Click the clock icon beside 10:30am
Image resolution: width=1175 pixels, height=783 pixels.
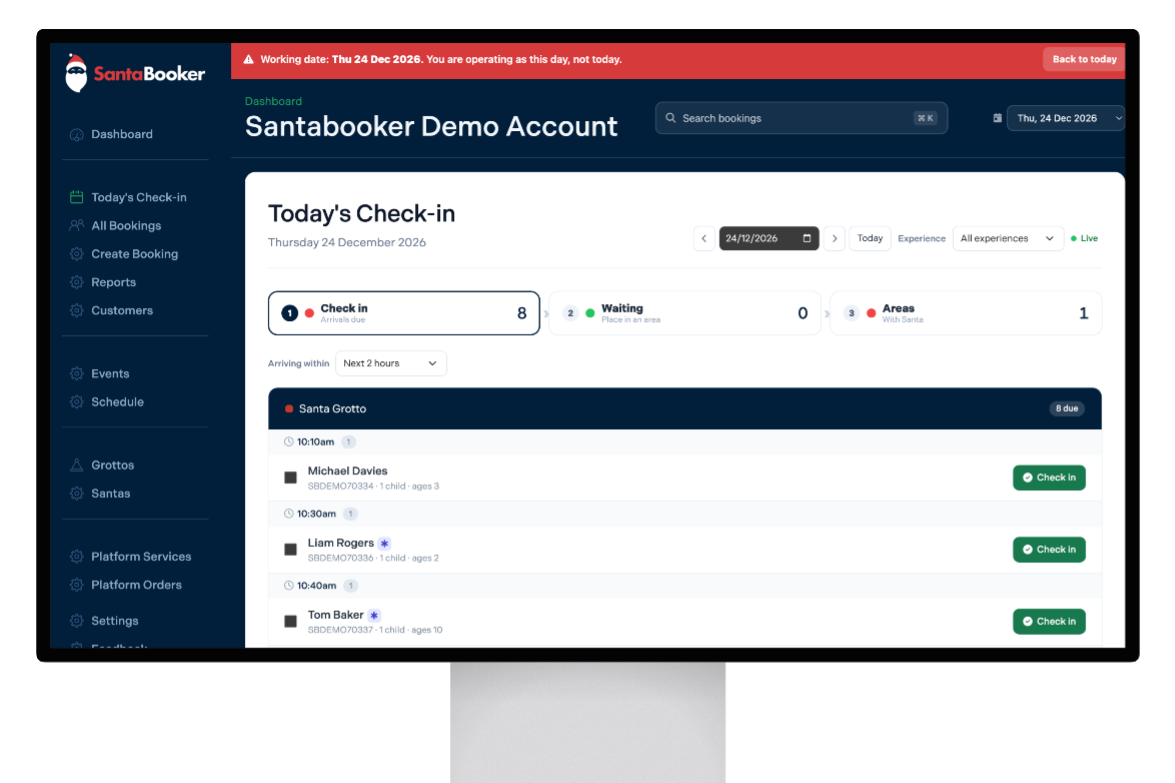point(289,514)
